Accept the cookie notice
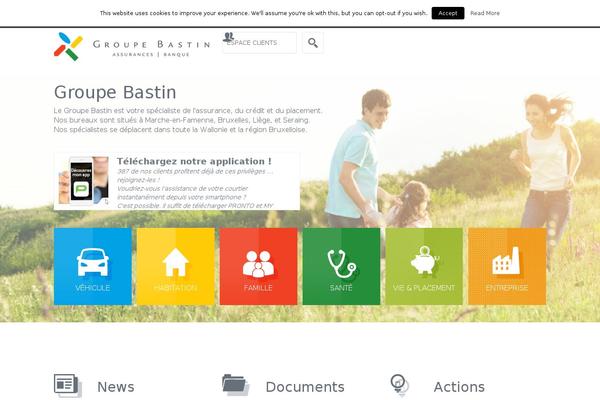 tap(448, 13)
